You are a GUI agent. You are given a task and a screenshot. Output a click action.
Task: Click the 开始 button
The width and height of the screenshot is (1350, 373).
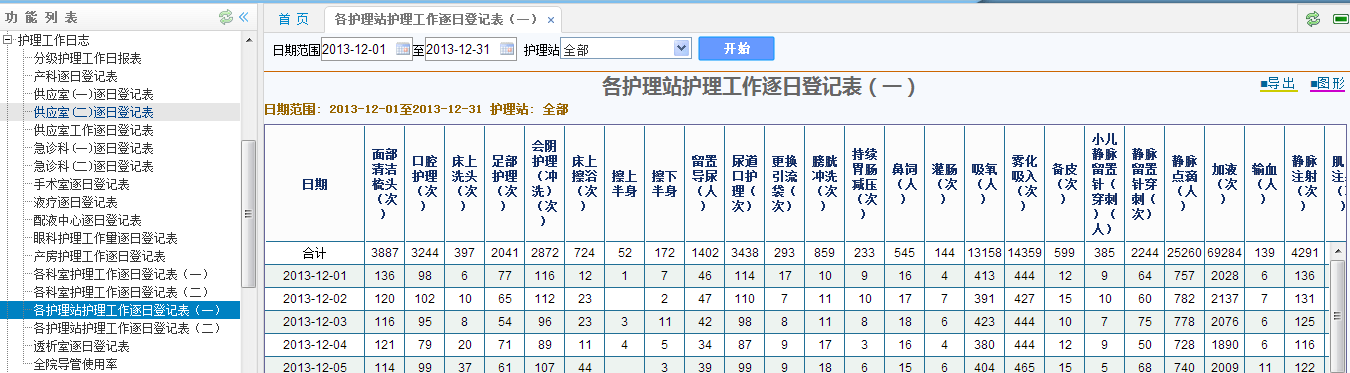coord(736,48)
